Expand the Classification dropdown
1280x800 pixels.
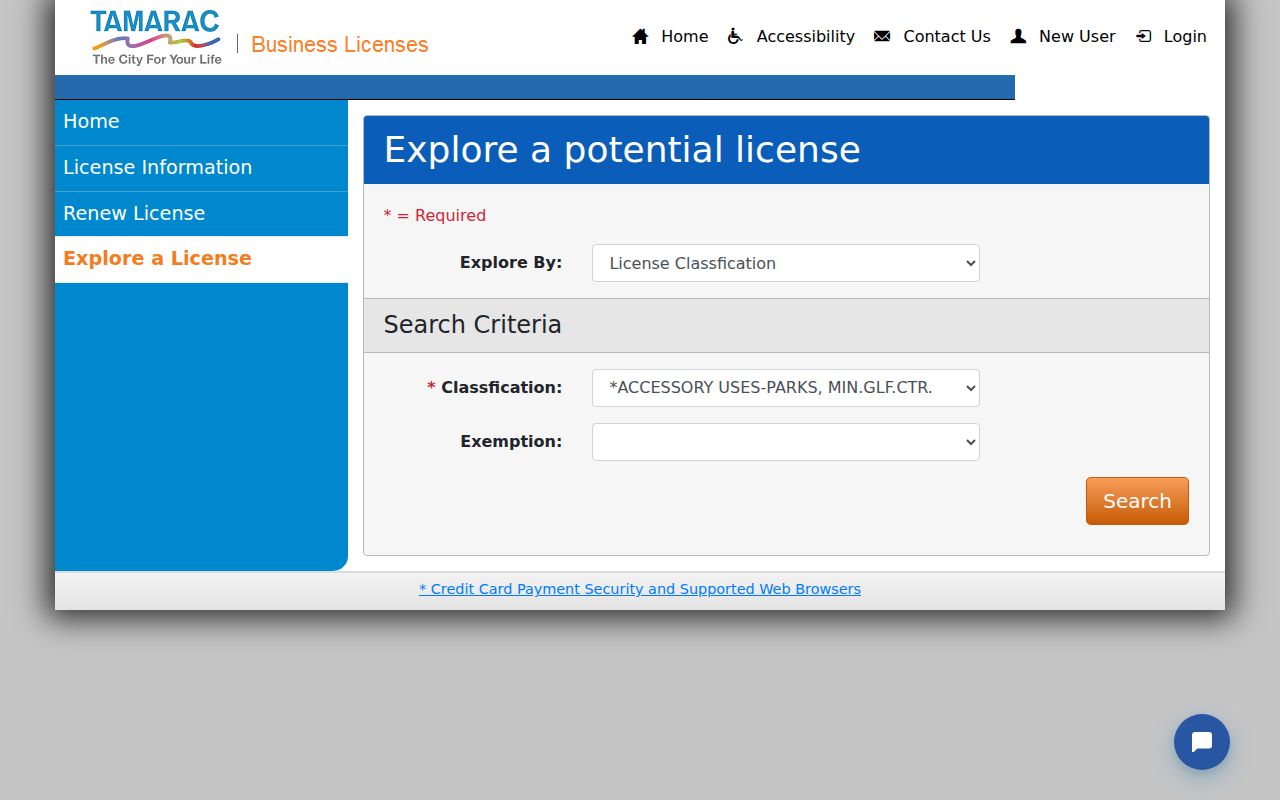(x=786, y=388)
